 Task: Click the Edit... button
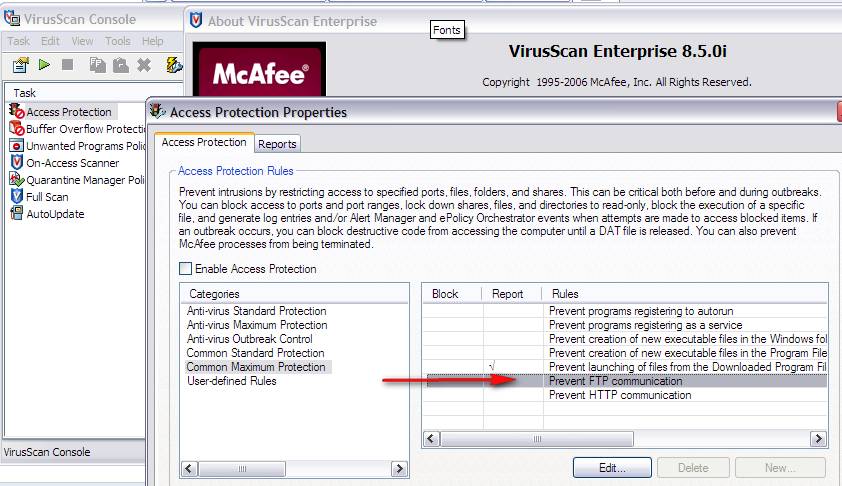click(610, 467)
